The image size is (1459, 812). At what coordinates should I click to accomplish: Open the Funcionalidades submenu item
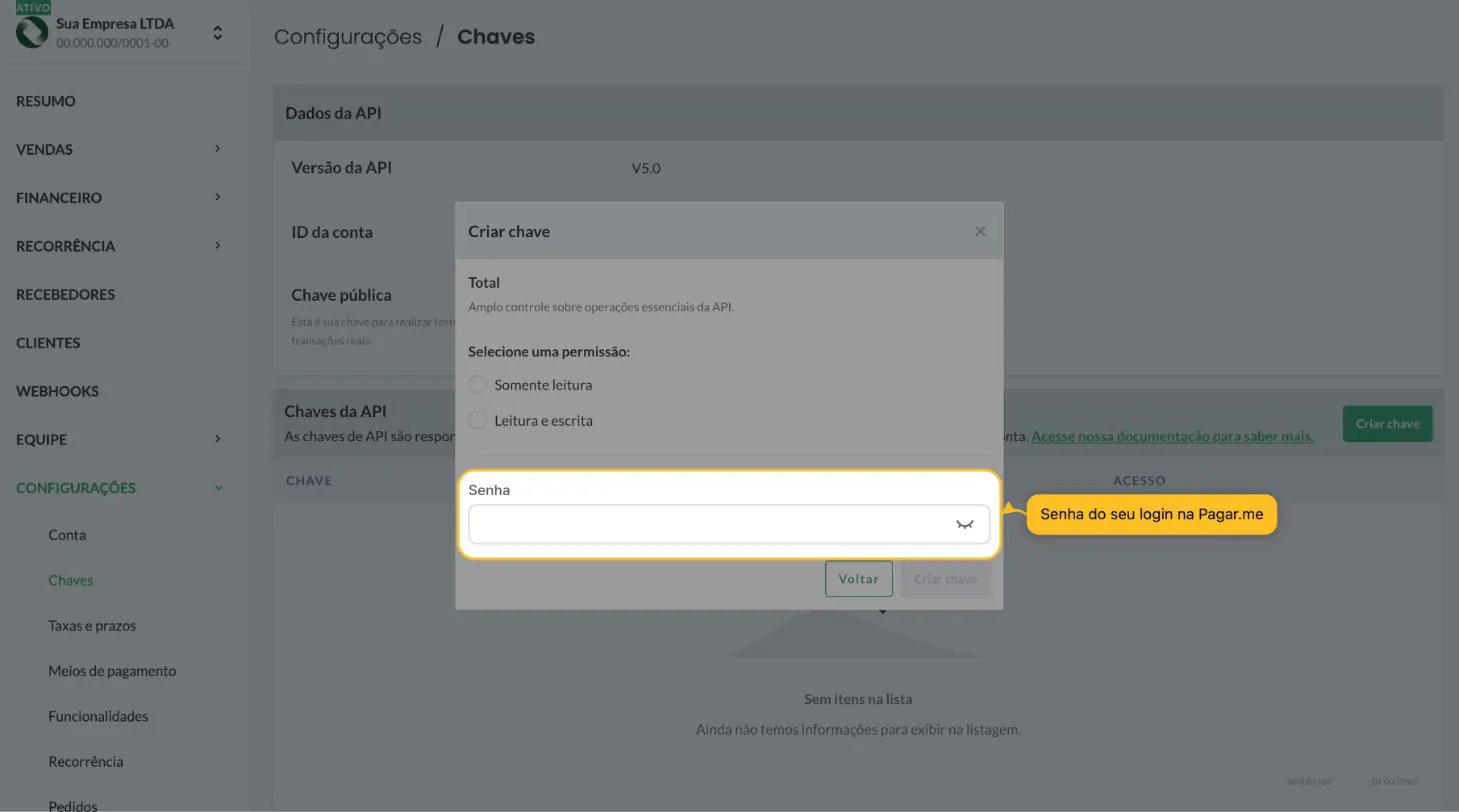point(98,716)
